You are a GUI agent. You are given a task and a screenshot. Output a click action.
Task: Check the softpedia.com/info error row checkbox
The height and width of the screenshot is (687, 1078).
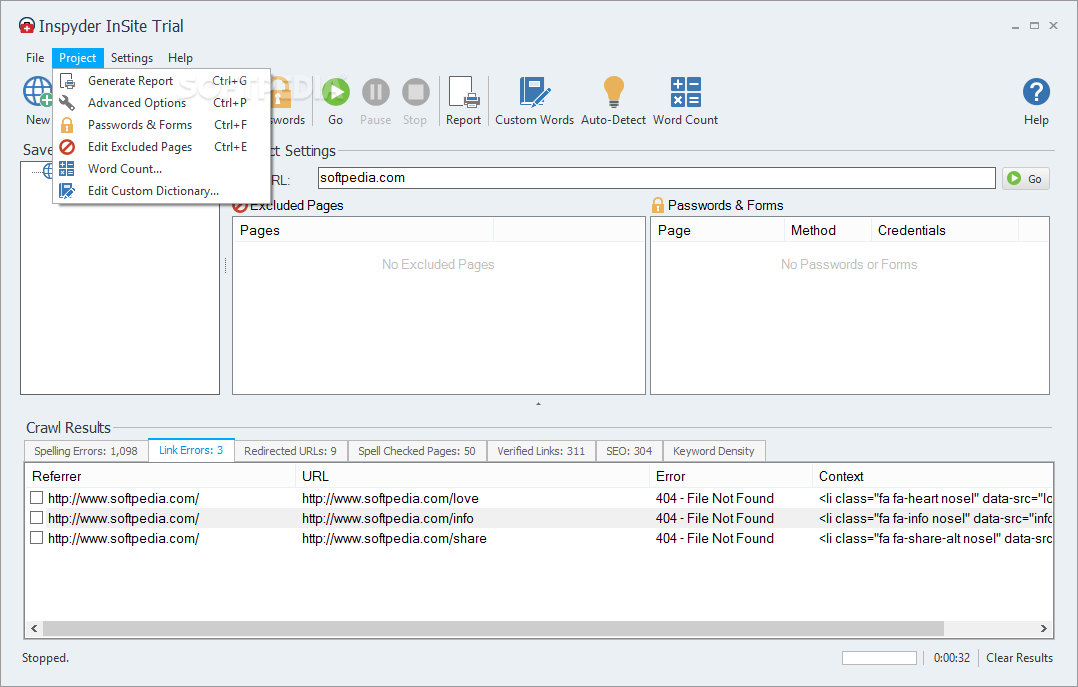36,517
